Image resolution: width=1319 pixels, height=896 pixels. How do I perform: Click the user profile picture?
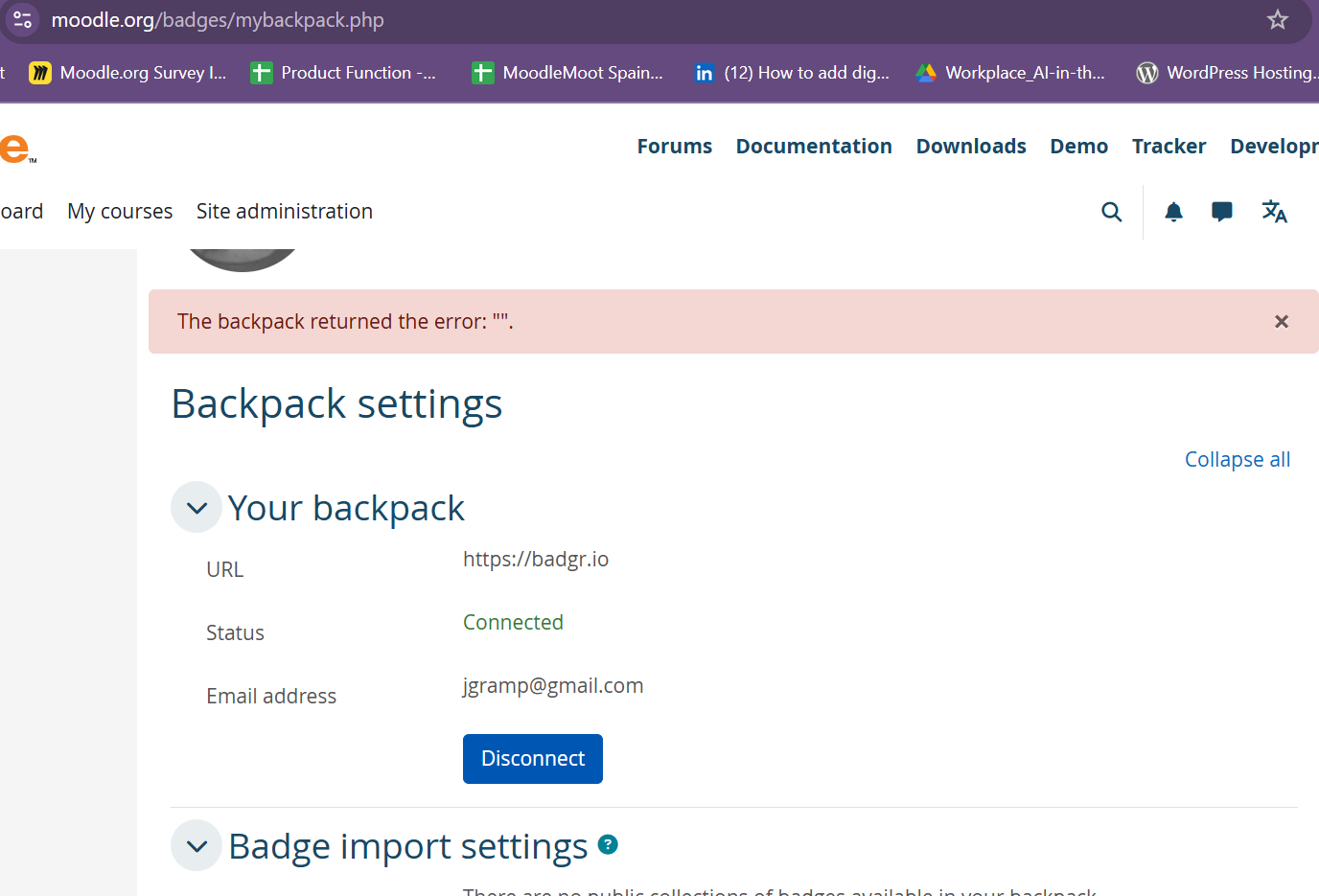point(243,260)
